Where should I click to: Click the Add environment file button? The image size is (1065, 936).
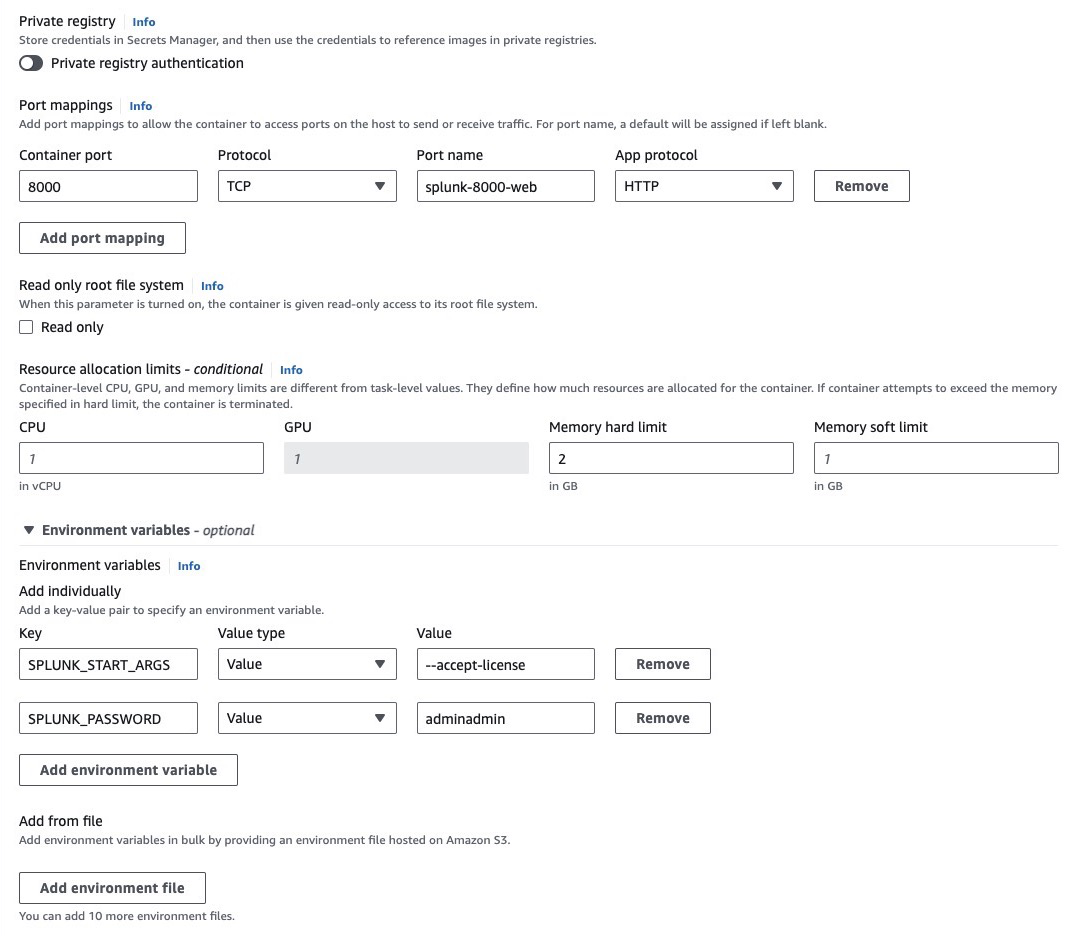tap(111, 887)
